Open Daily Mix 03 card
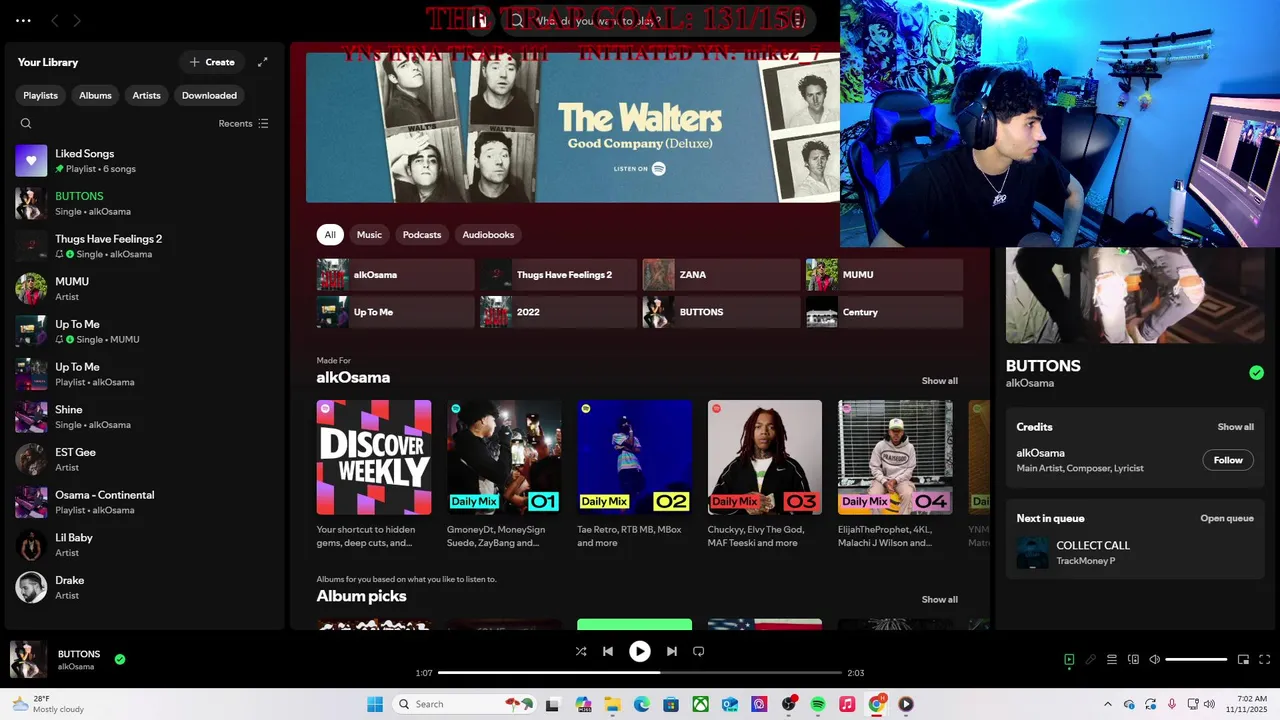Screen dimensions: 1280x720 point(765,474)
